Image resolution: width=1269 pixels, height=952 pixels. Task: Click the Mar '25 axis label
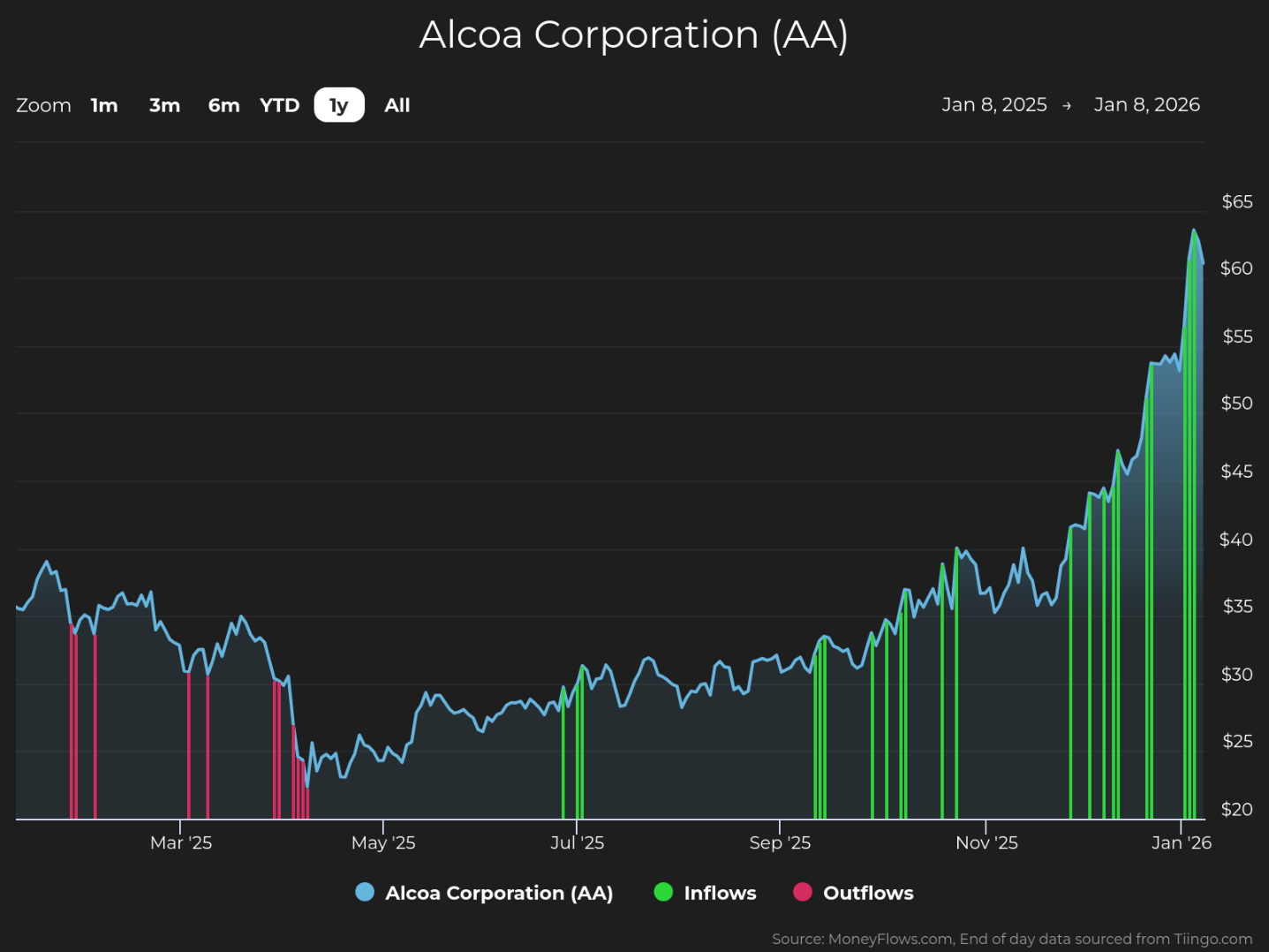click(x=181, y=842)
